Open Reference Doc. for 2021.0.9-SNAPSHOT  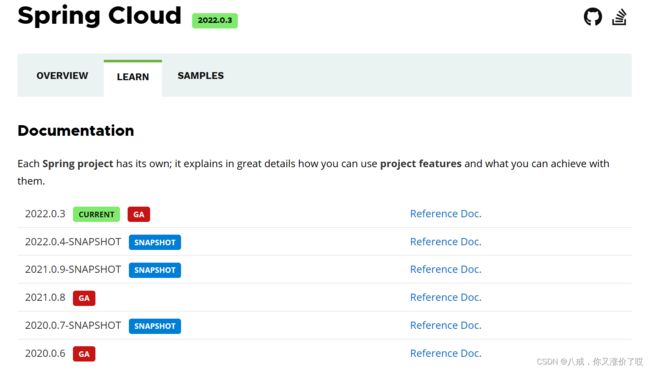446,269
